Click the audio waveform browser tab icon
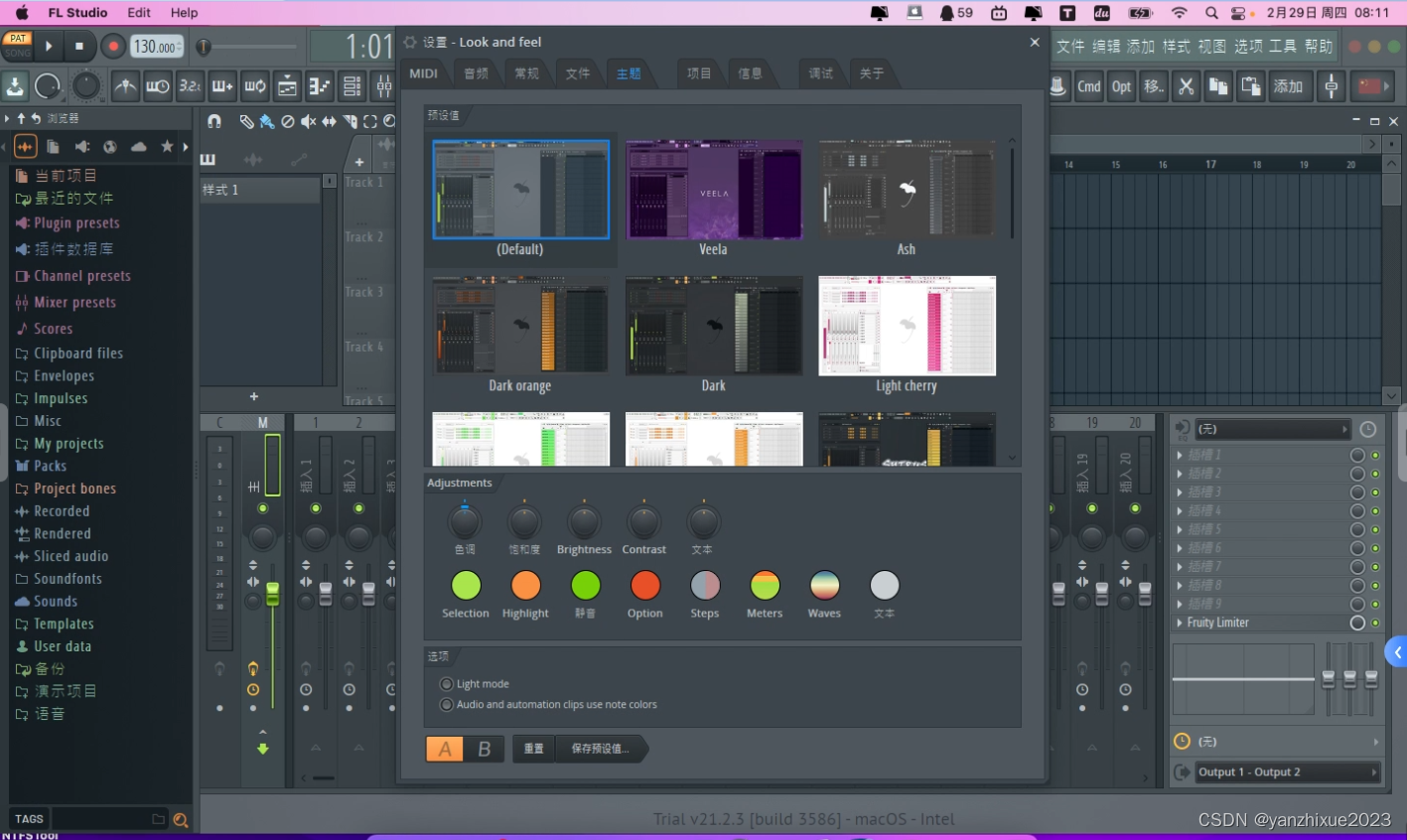The height and width of the screenshot is (840, 1407). [x=26, y=147]
